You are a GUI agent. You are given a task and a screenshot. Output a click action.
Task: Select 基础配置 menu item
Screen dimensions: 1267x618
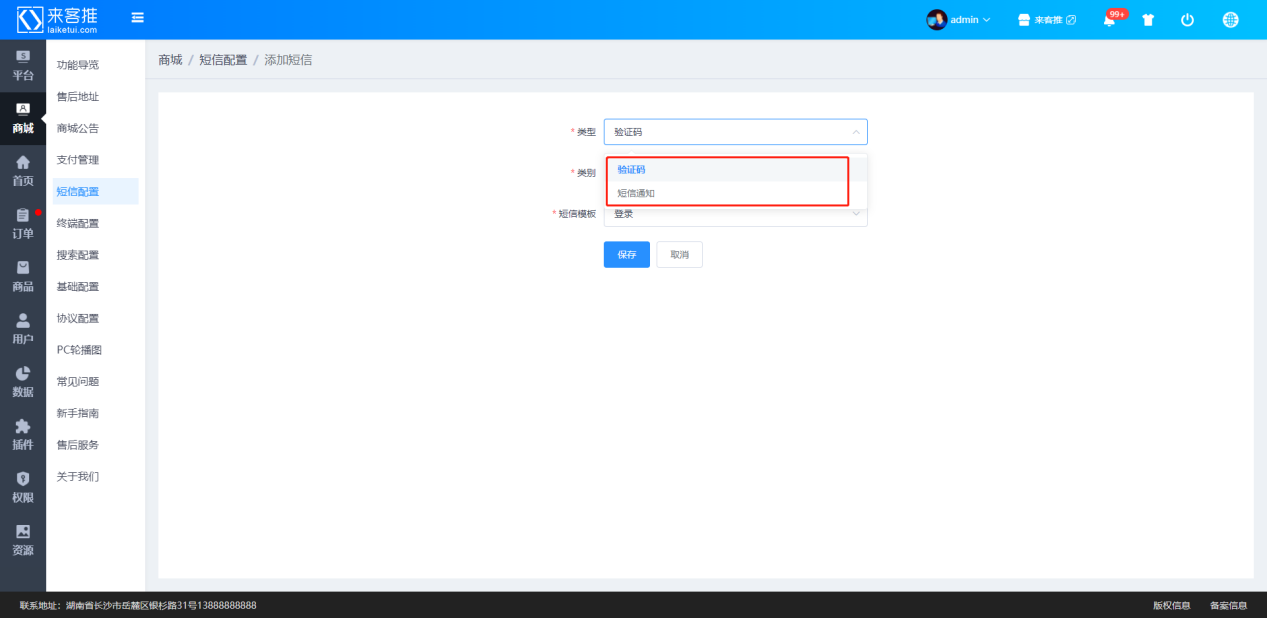[x=78, y=287]
